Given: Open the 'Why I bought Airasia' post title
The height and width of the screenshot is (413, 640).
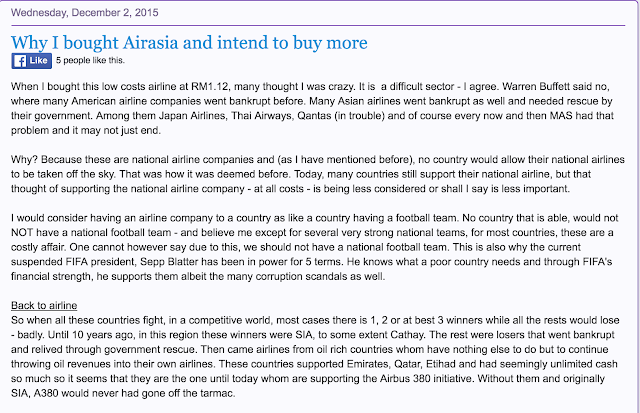Looking at the screenshot, I should pyautogui.click(x=189, y=42).
